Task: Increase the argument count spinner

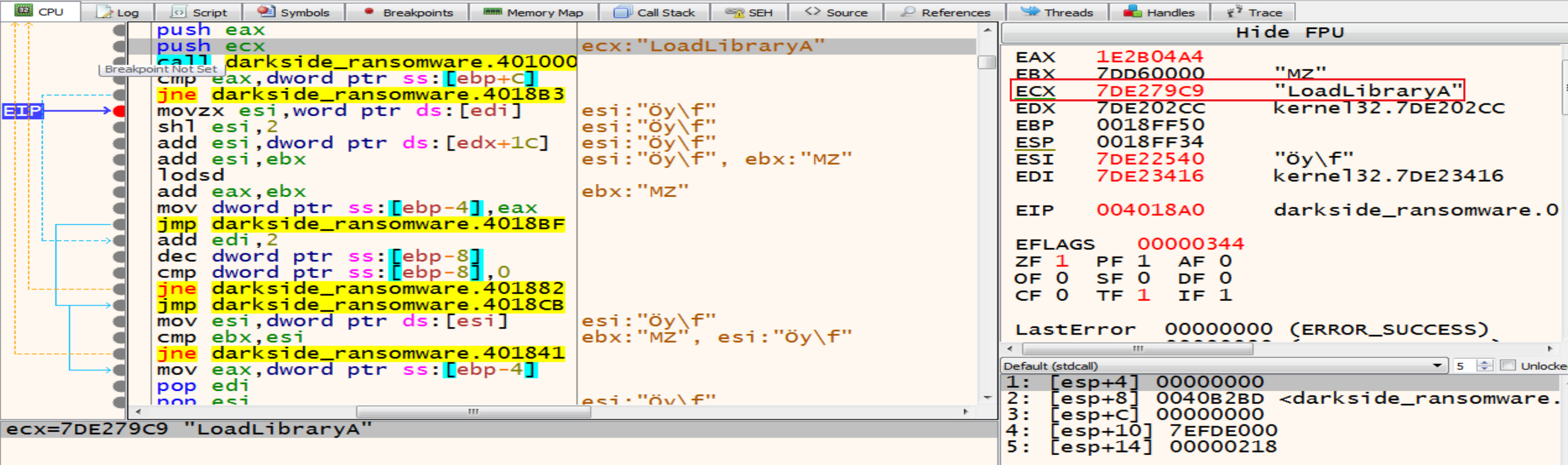Action: click(1485, 363)
